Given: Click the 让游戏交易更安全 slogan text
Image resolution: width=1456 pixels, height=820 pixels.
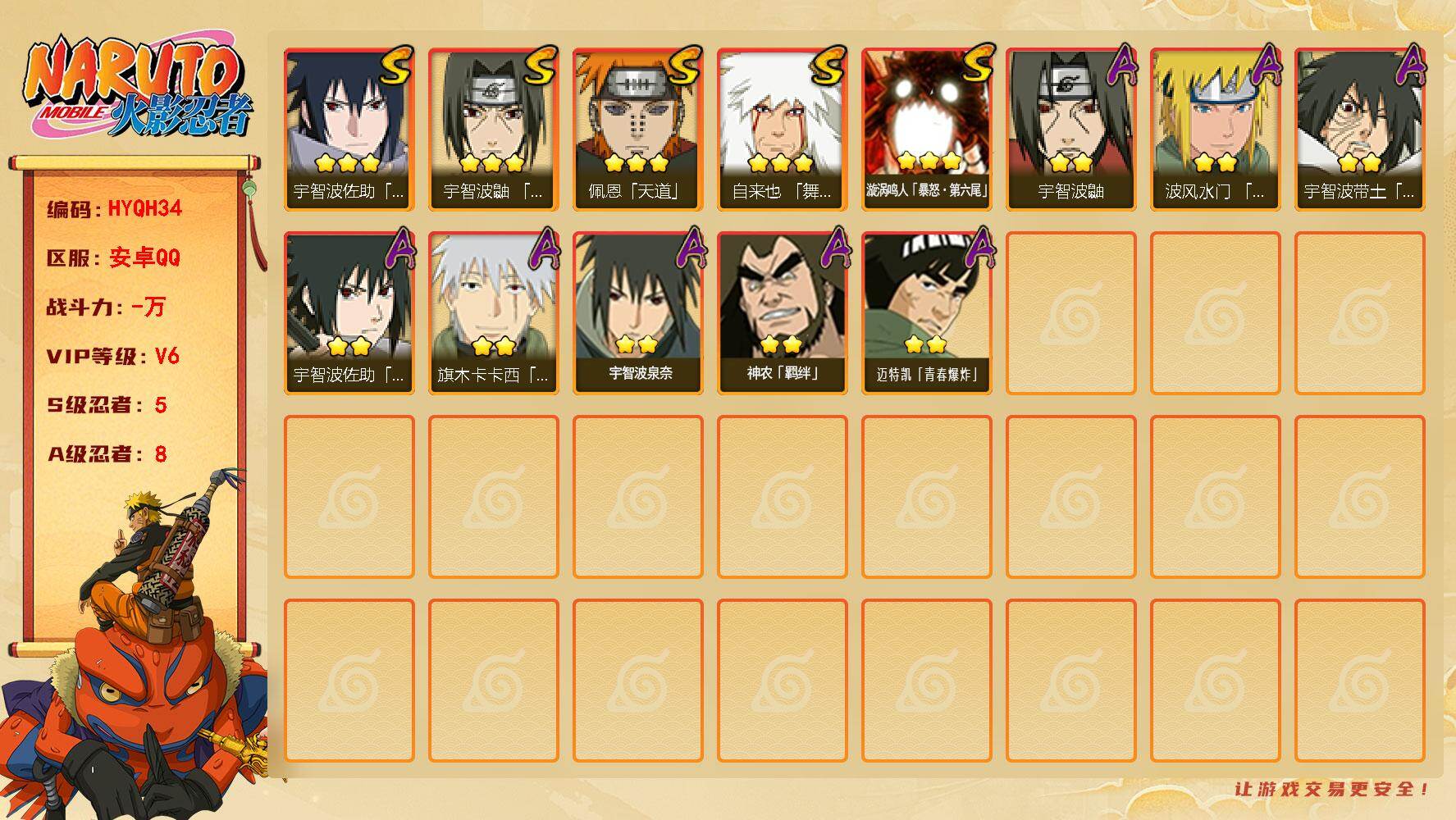Looking at the screenshot, I should pos(1333,789).
